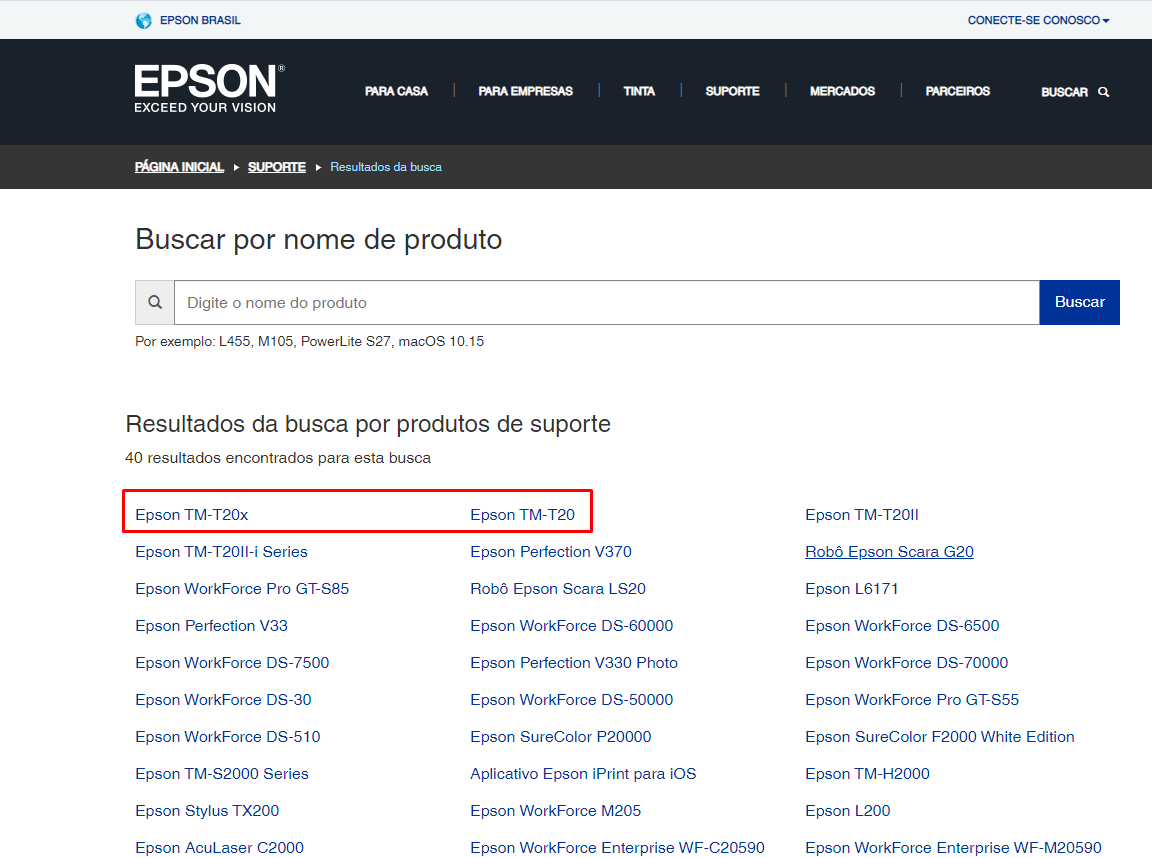Image resolution: width=1152 pixels, height=858 pixels.
Task: Open the Epson TM-H2000 result
Action: 867,774
